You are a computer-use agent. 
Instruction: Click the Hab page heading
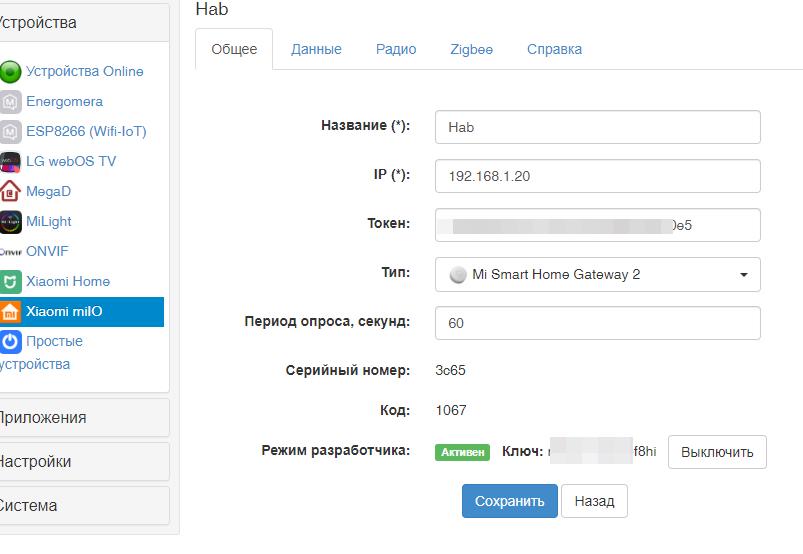point(212,9)
